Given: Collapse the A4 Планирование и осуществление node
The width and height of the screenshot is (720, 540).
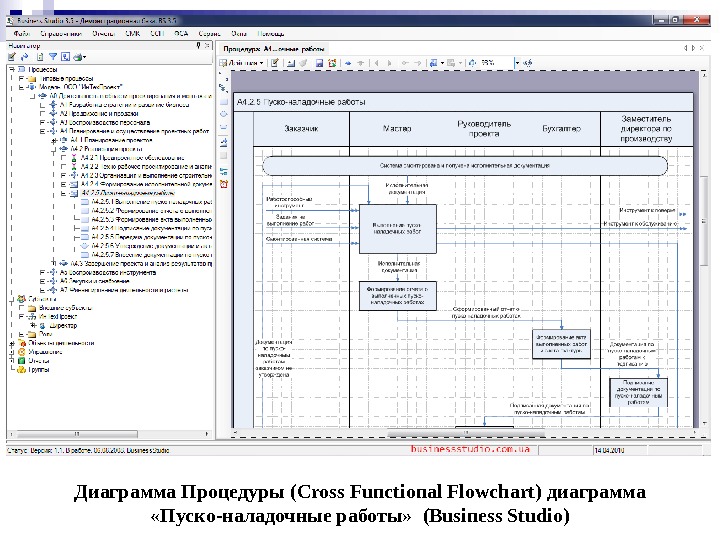Looking at the screenshot, I should tap(42, 131).
